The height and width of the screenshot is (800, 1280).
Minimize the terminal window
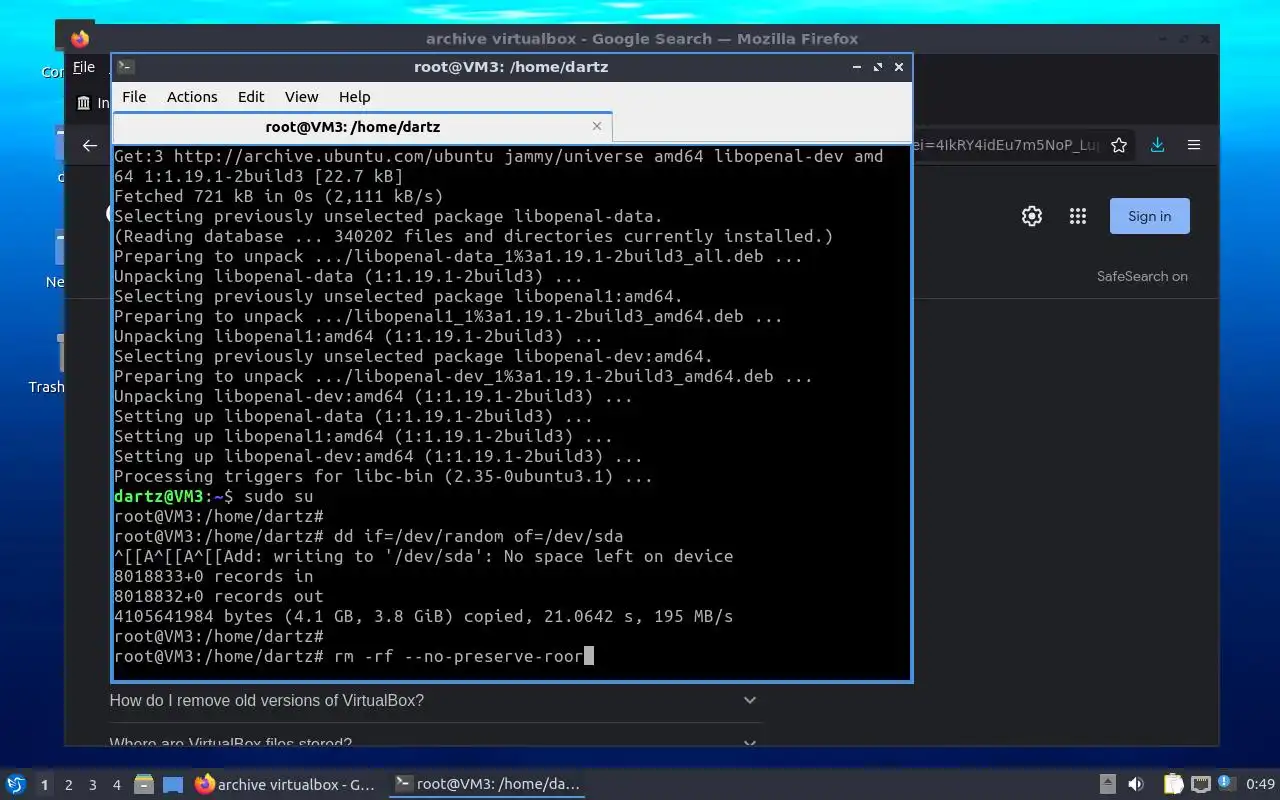[857, 67]
